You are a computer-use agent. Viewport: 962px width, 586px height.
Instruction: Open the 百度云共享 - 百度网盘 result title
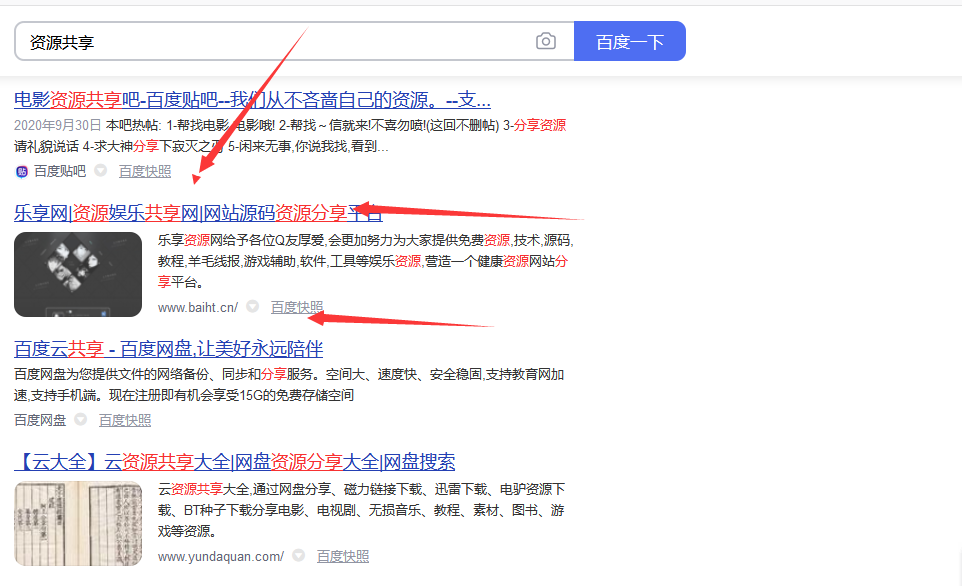point(169,349)
